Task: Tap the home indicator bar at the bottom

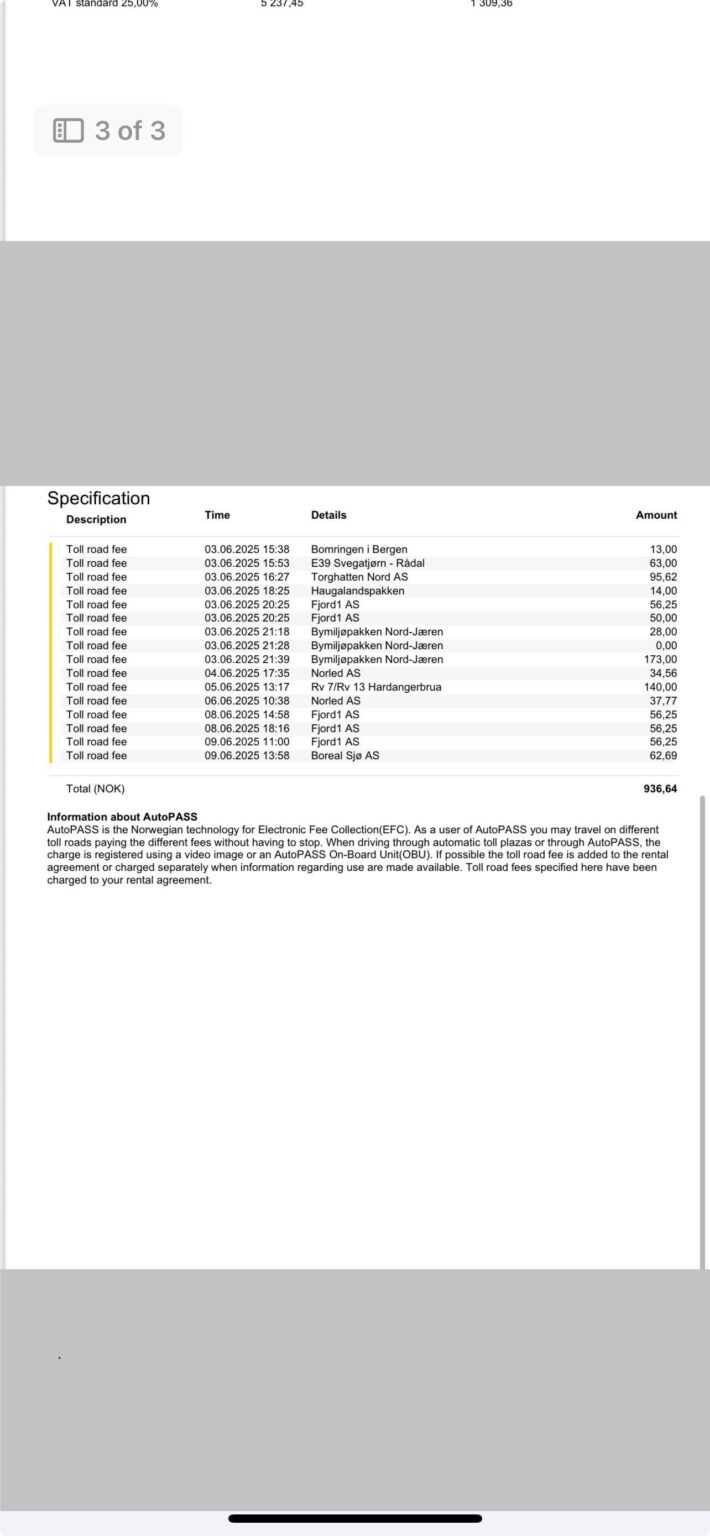Action: [355, 1518]
